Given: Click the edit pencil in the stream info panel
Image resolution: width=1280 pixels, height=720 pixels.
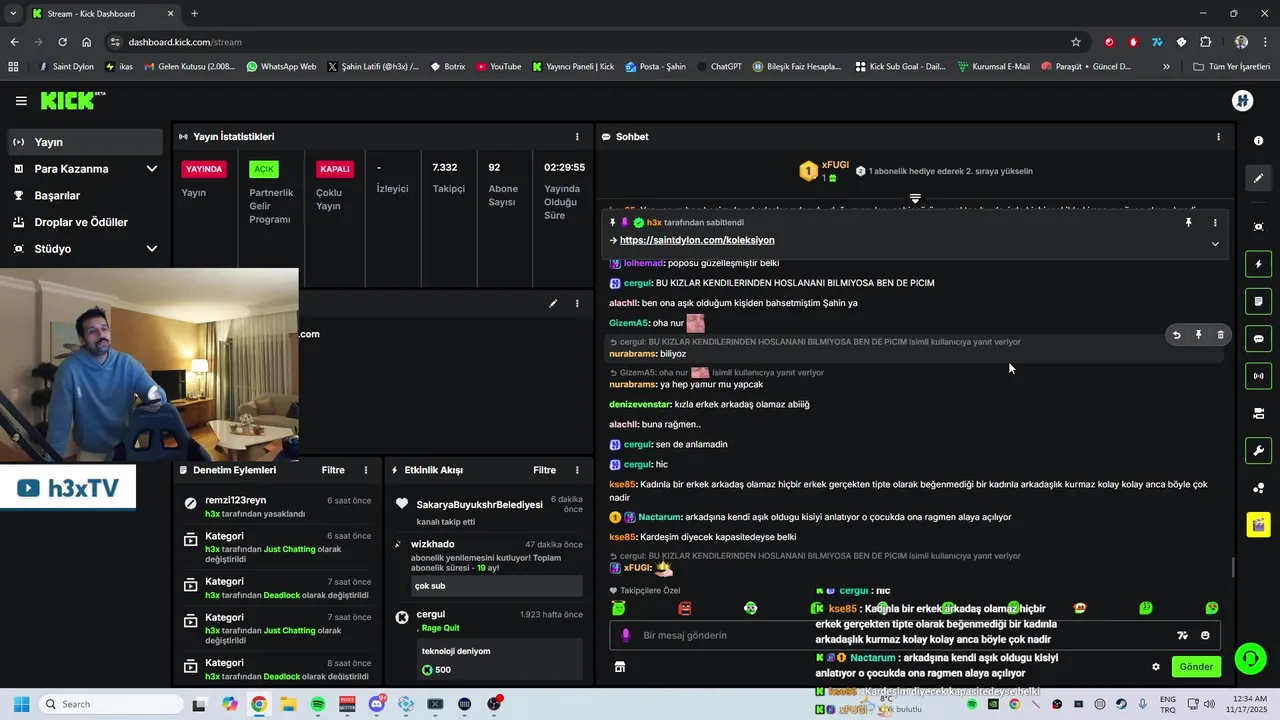Looking at the screenshot, I should (553, 303).
